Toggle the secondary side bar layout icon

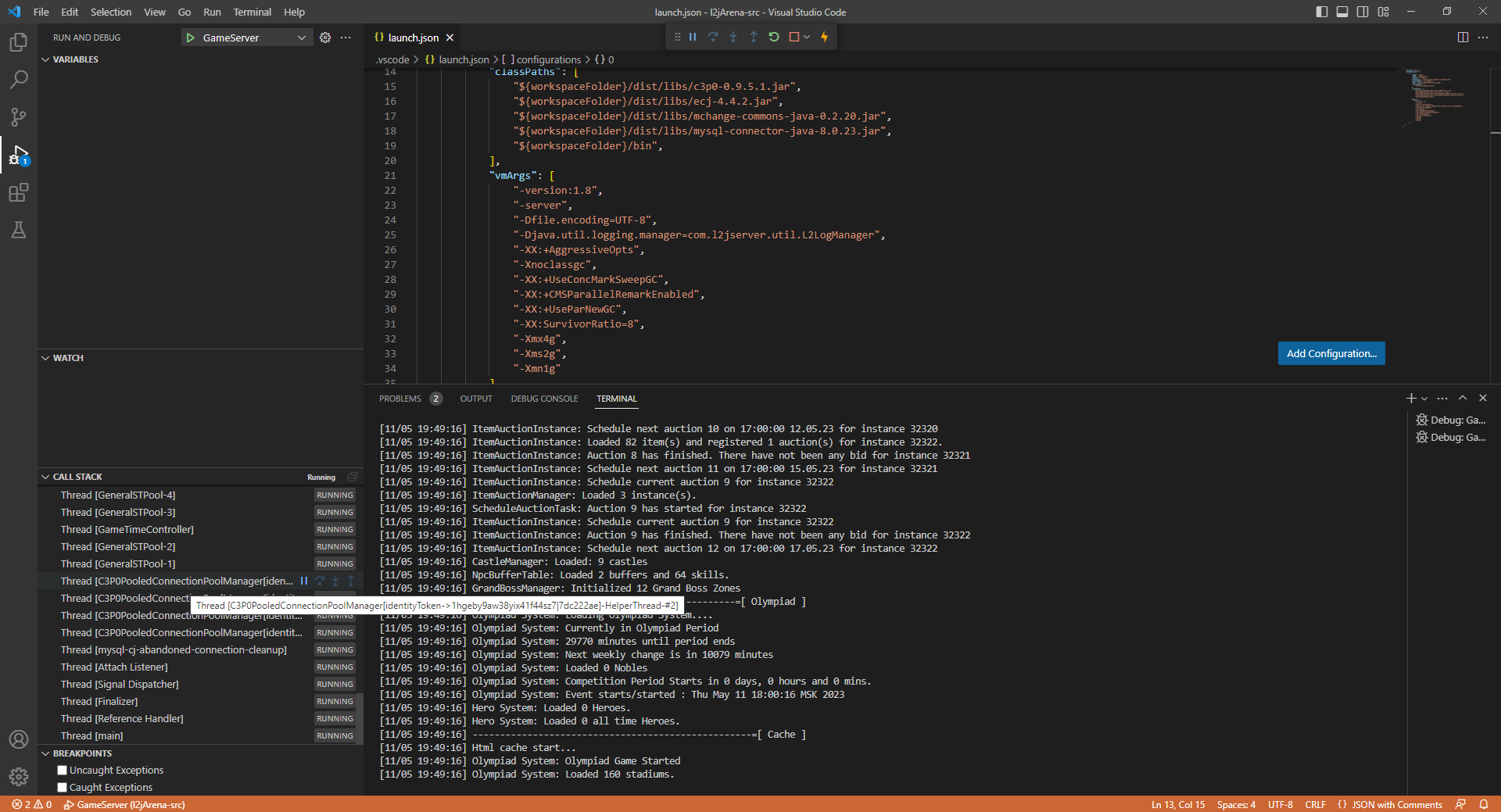1363,12
